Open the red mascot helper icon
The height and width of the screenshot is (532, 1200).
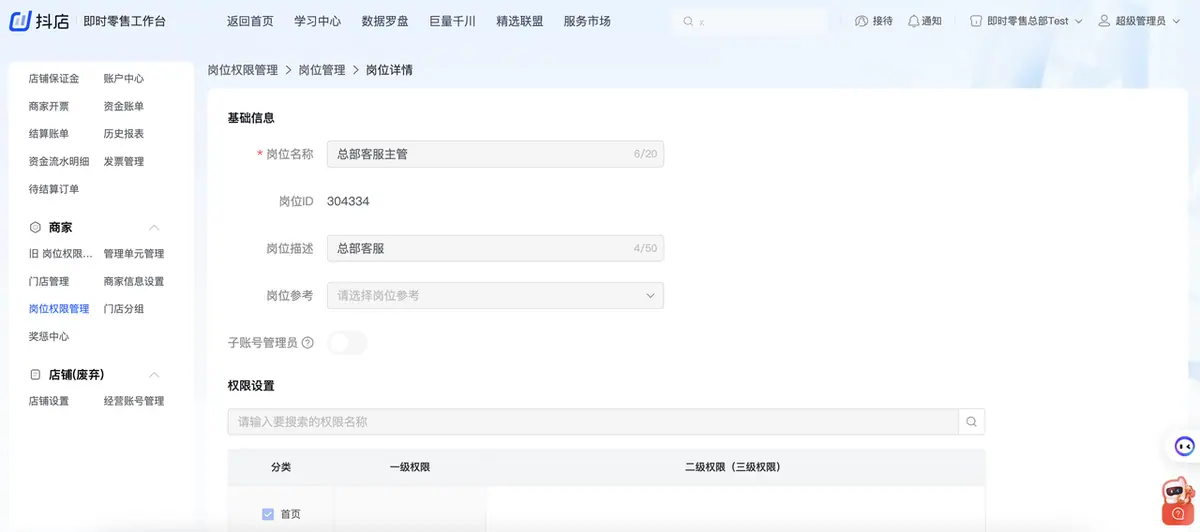1177,499
